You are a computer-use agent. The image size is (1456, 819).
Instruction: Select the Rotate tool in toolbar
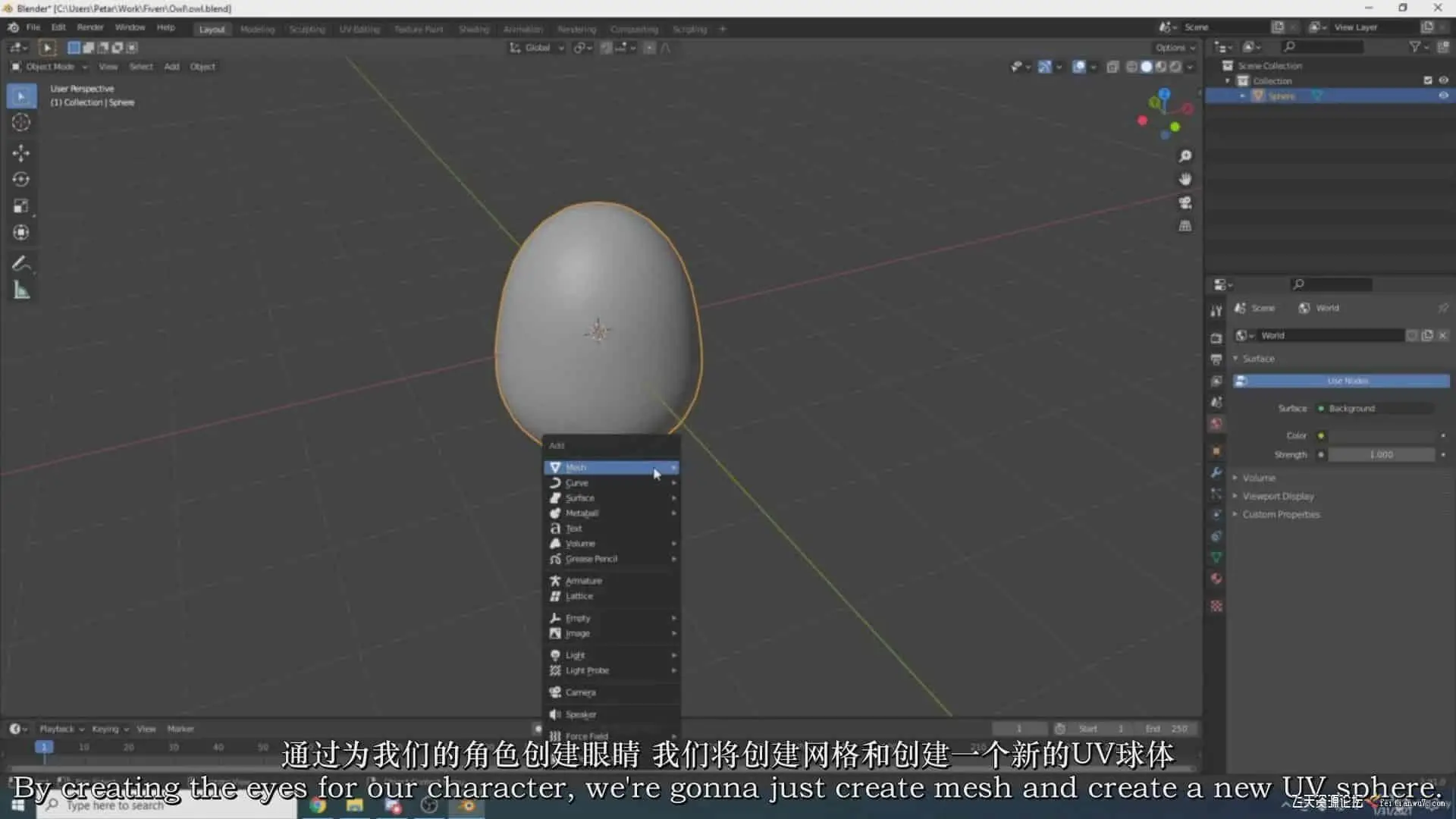pos(21,180)
